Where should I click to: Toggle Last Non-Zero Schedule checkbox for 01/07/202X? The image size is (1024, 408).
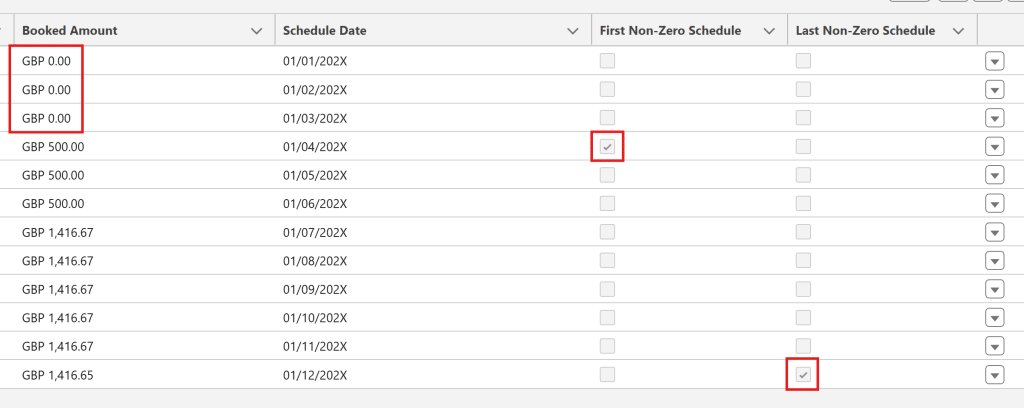(x=803, y=232)
